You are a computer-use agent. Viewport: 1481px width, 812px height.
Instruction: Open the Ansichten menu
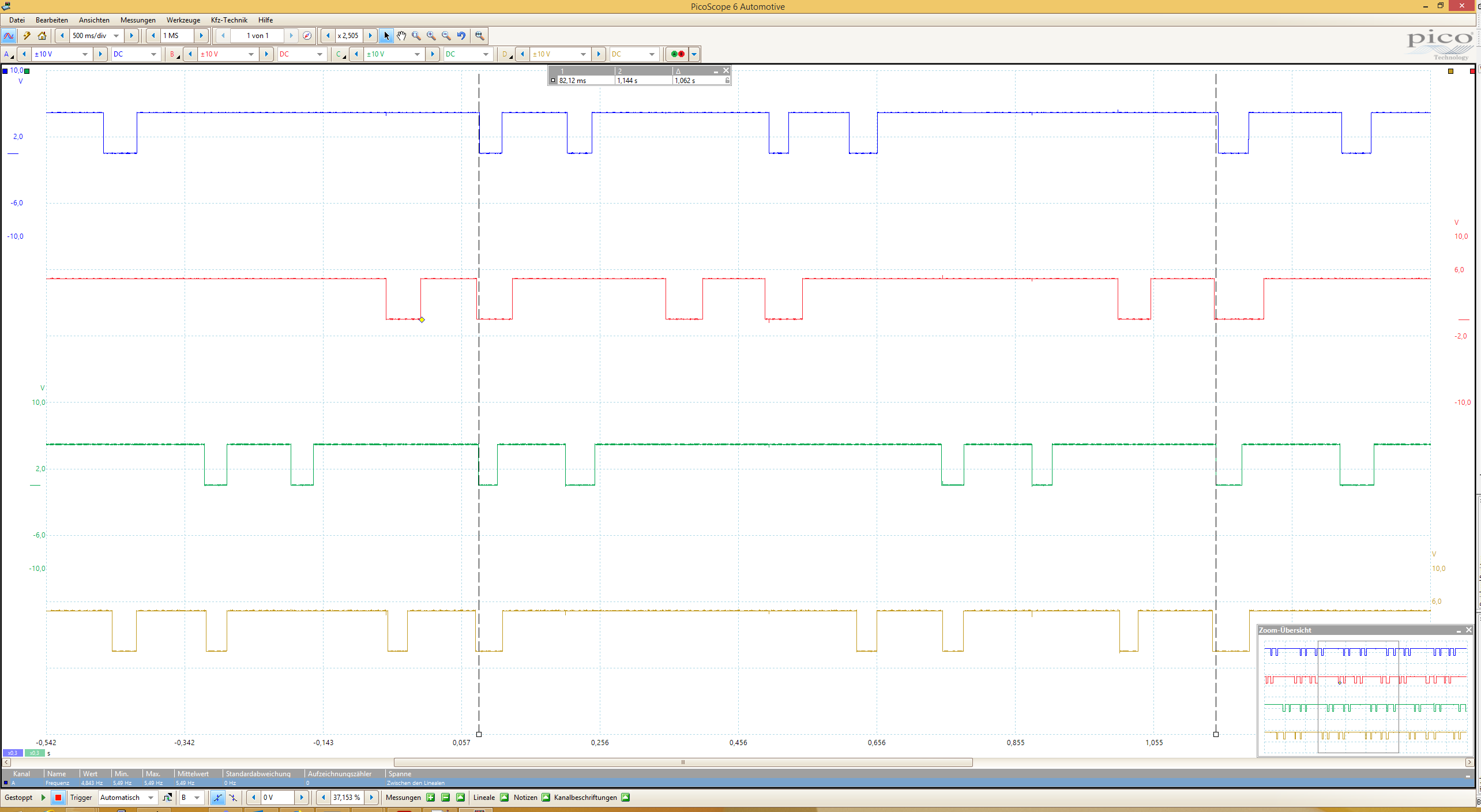pyautogui.click(x=94, y=20)
